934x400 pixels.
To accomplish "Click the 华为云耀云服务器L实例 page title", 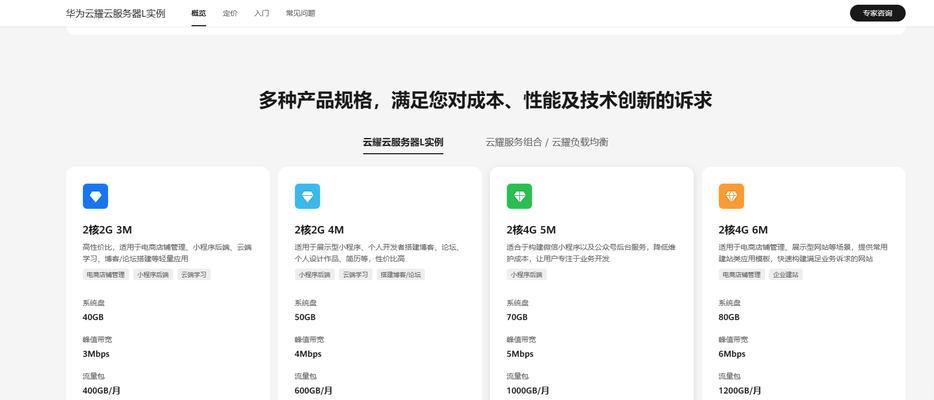I will 116,13.
